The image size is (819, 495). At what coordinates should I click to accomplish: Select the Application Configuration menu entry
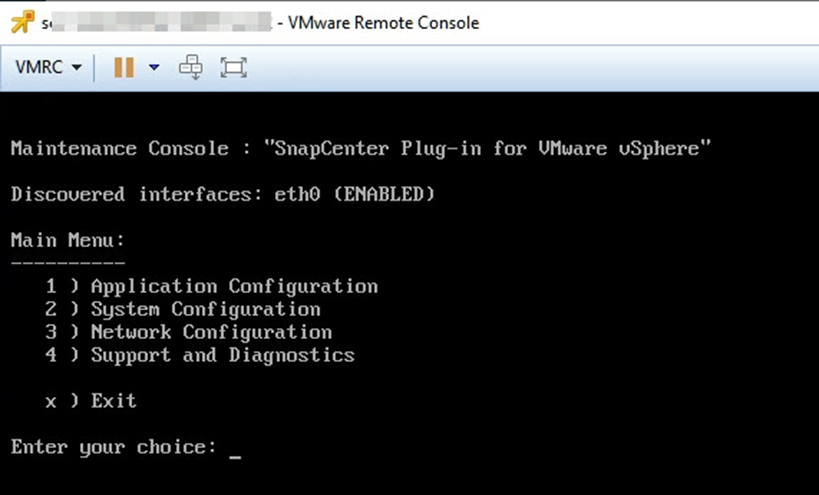(234, 287)
